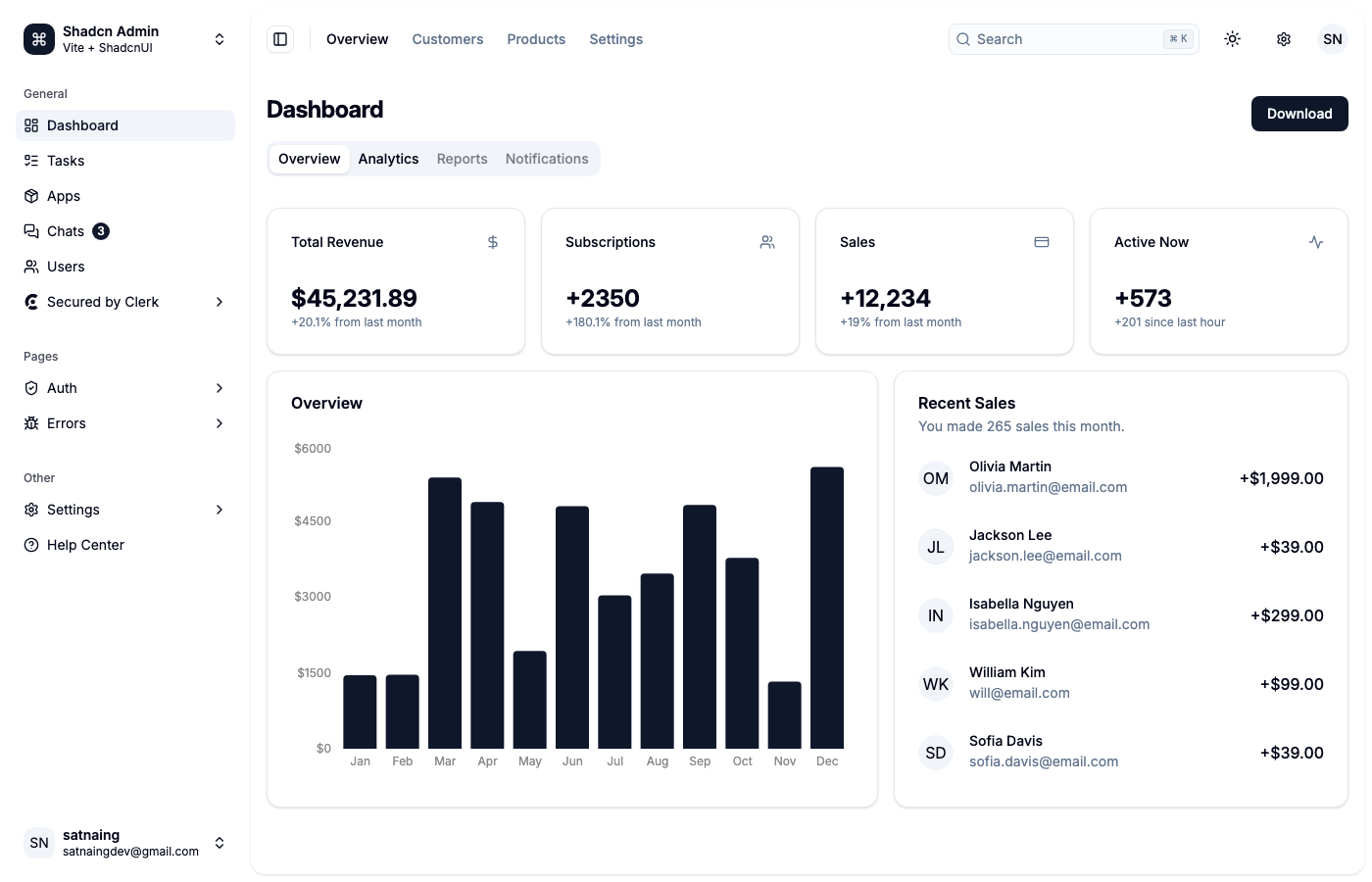Click the dollar icon on Total Revenue card
The image size is (1372, 882).
pyautogui.click(x=493, y=241)
